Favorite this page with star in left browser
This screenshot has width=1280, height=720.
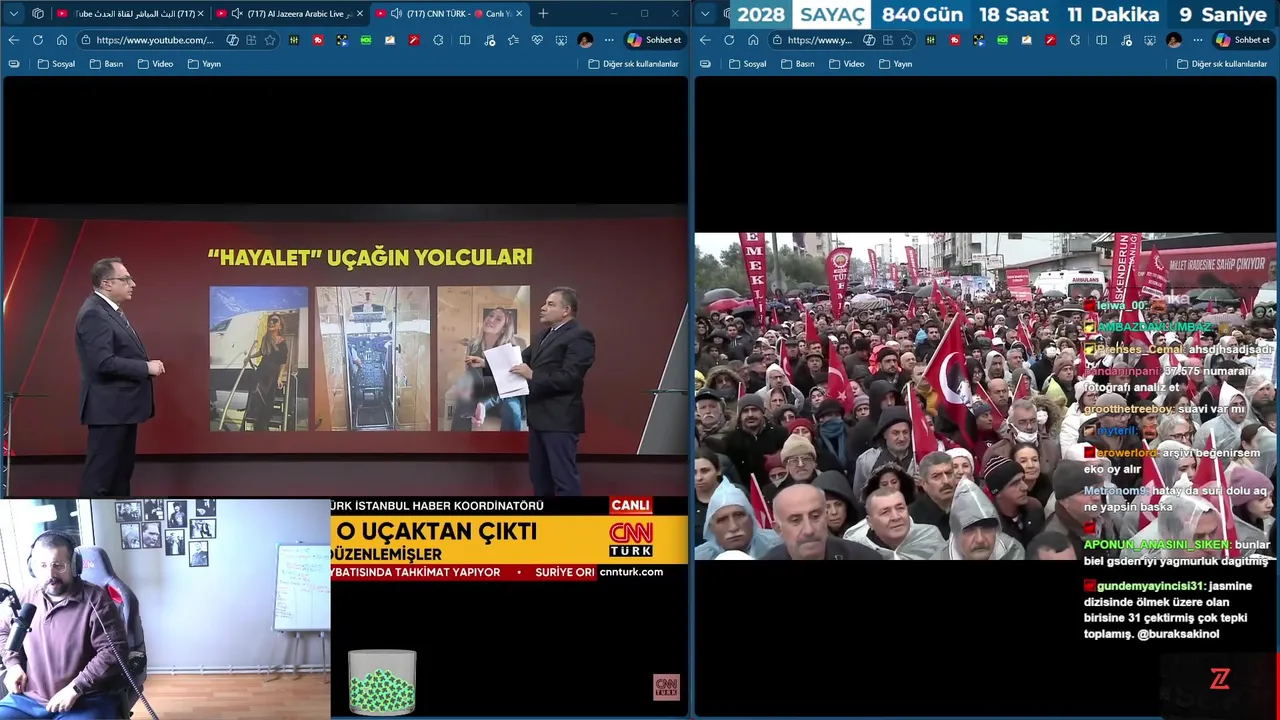click(270, 40)
